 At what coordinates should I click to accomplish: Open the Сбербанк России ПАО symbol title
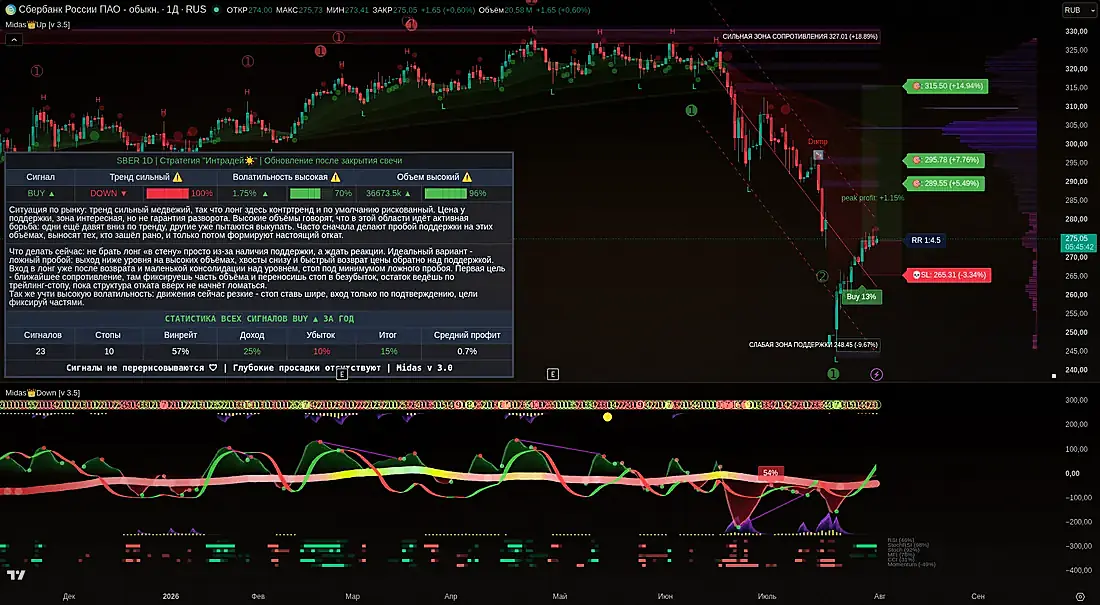coord(112,10)
